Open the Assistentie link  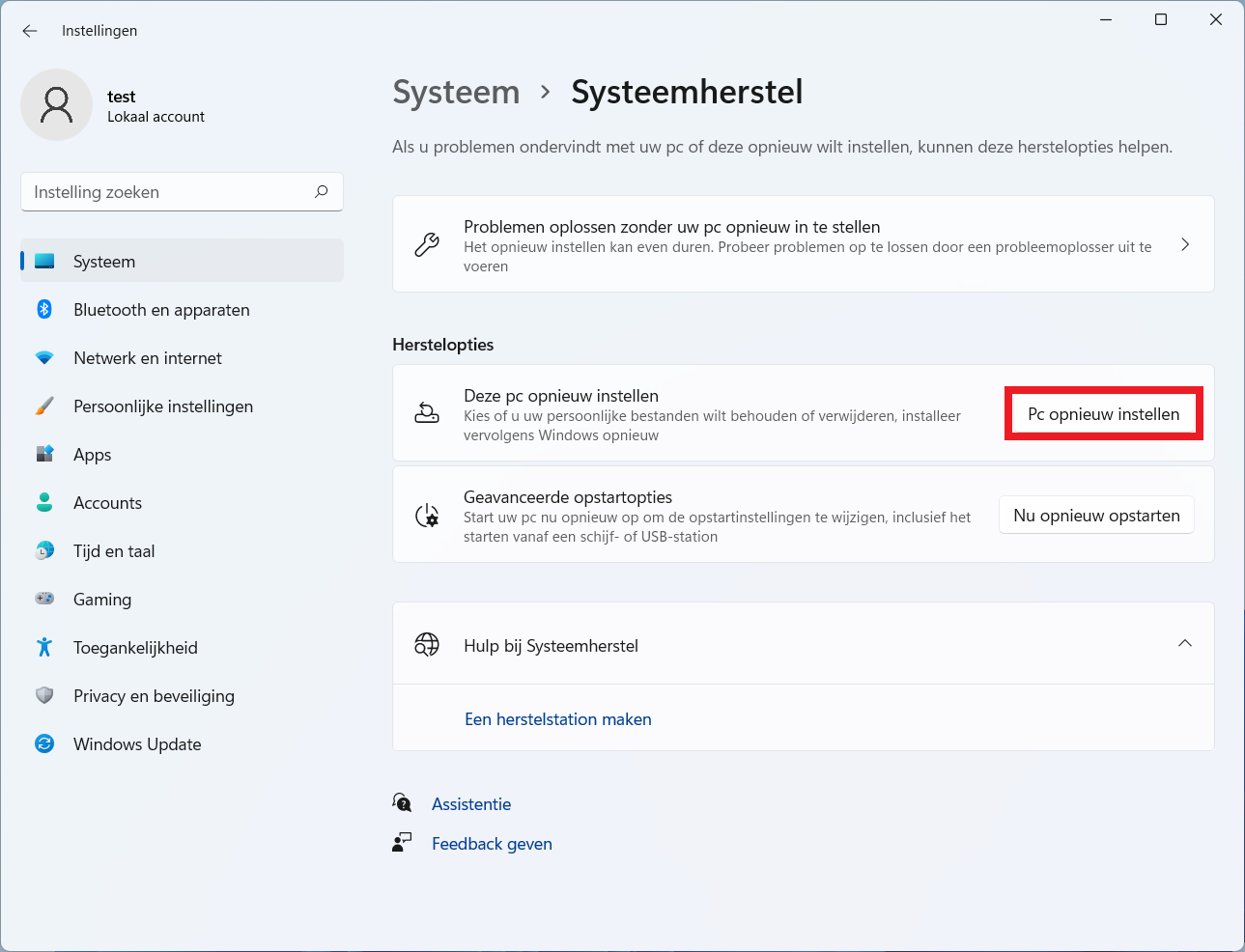(471, 803)
